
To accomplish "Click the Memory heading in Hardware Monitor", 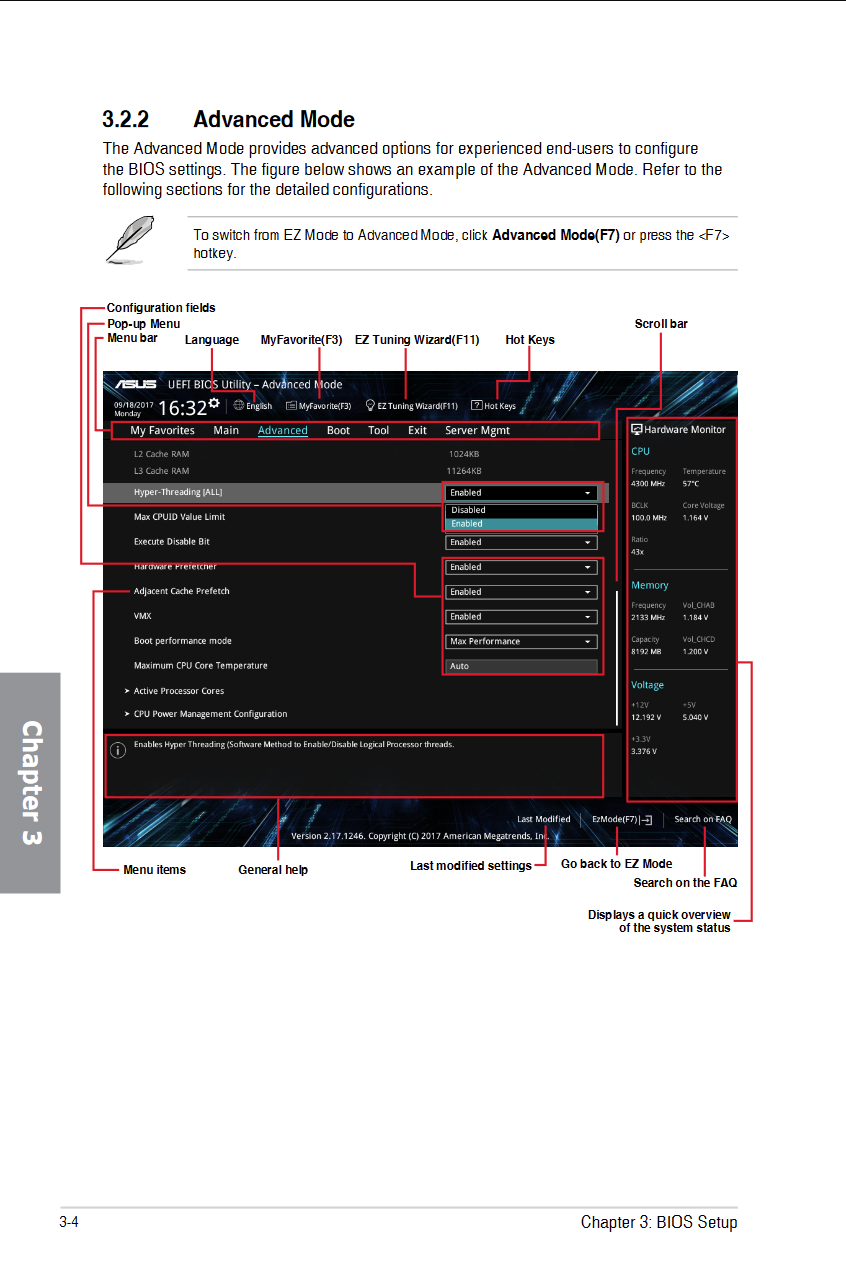I will [650, 585].
